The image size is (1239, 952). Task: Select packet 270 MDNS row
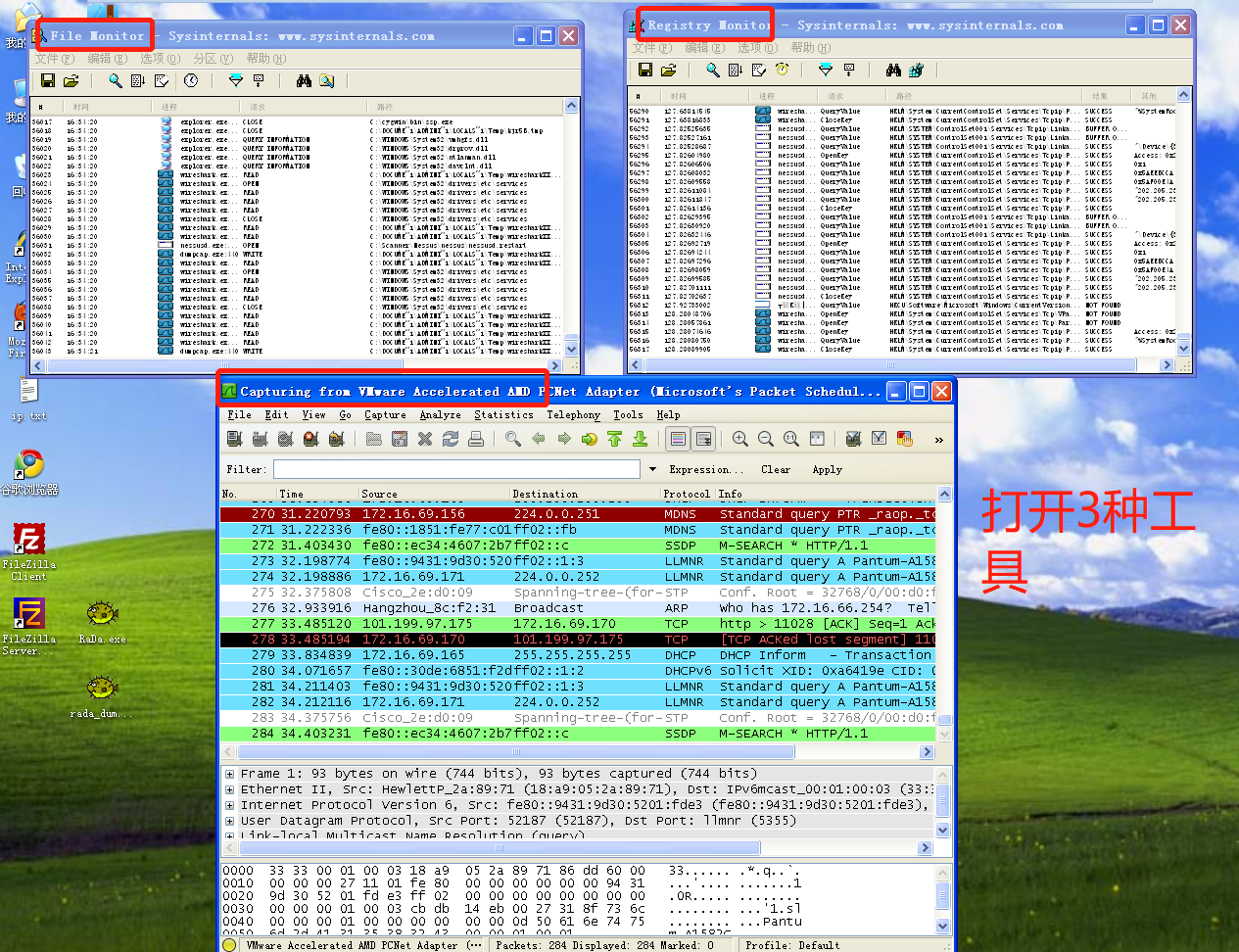click(579, 514)
